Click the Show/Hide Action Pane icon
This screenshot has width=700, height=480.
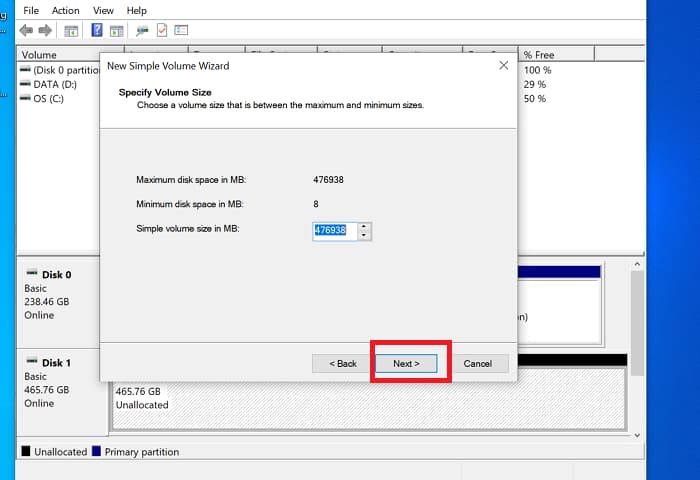pyautogui.click(x=116, y=31)
